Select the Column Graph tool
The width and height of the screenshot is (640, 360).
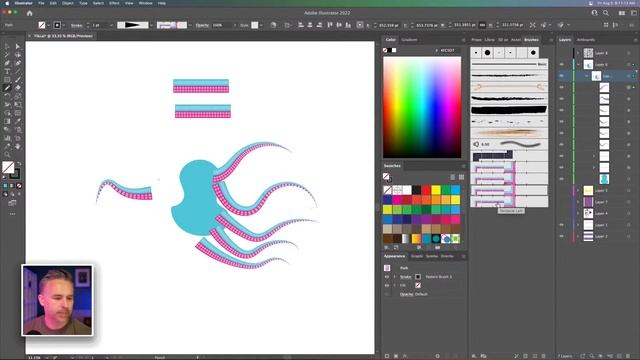tap(7, 138)
